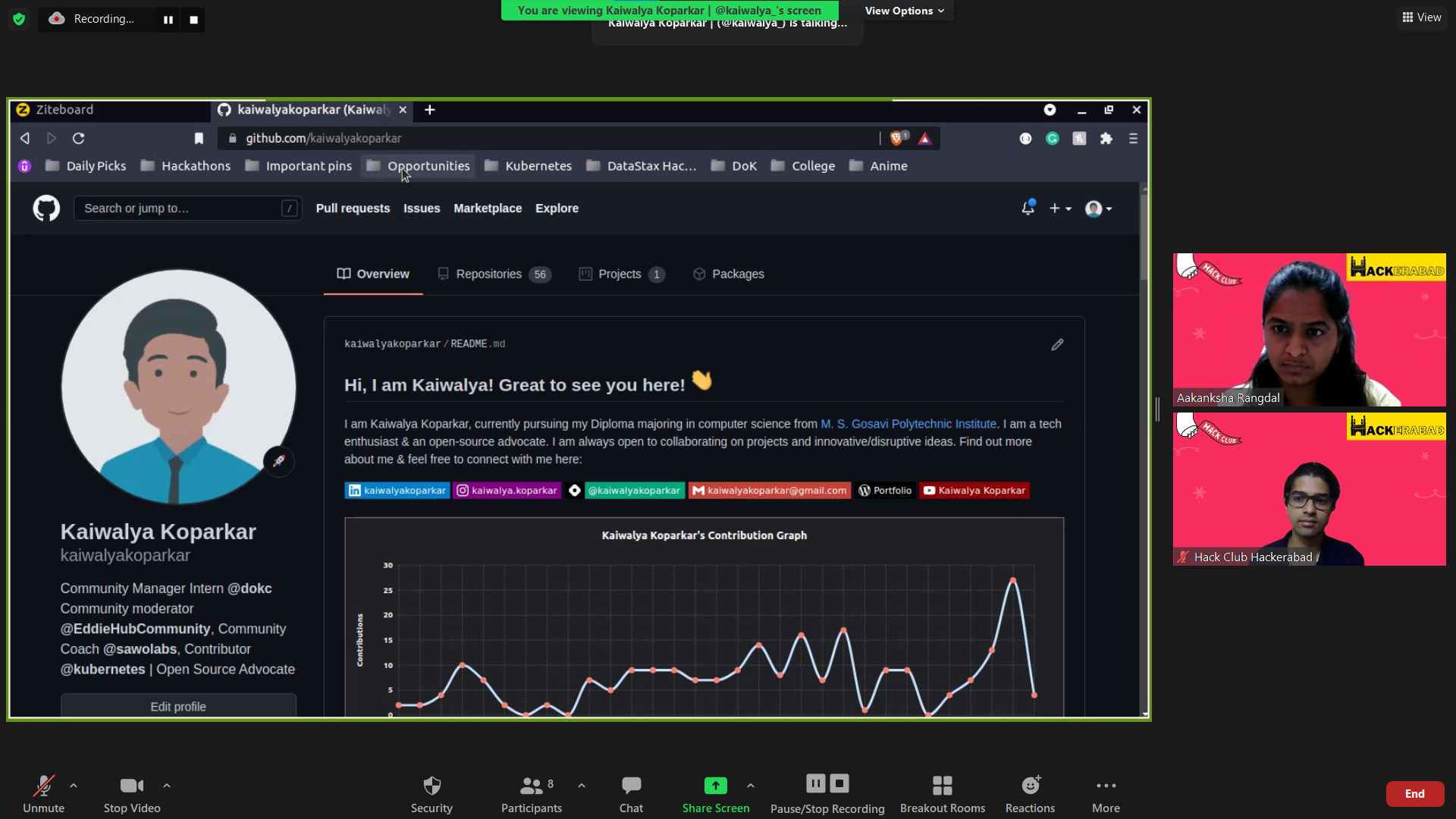Select the kaiwalyakoparkar GitHub browser tab
This screenshot has width=1456, height=819.
(x=311, y=110)
